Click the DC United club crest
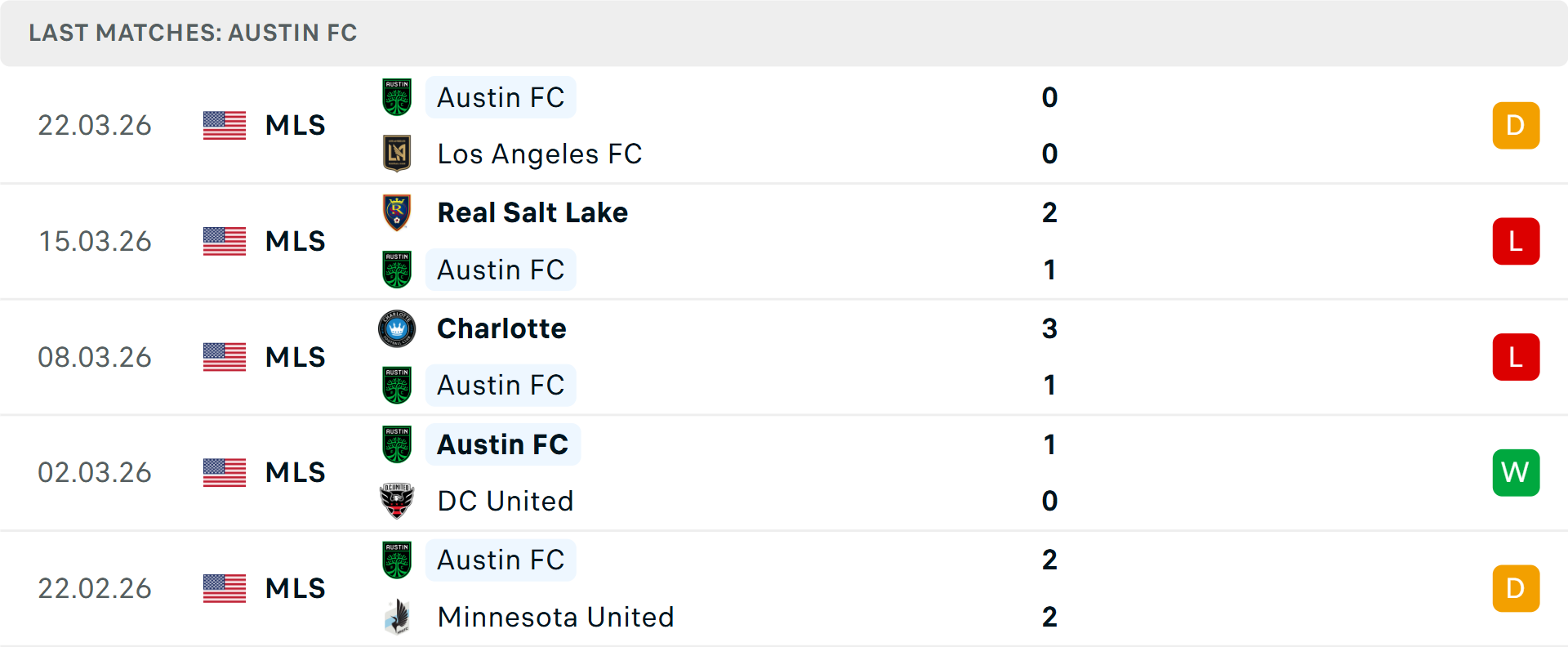The height and width of the screenshot is (647, 1568). click(x=397, y=501)
